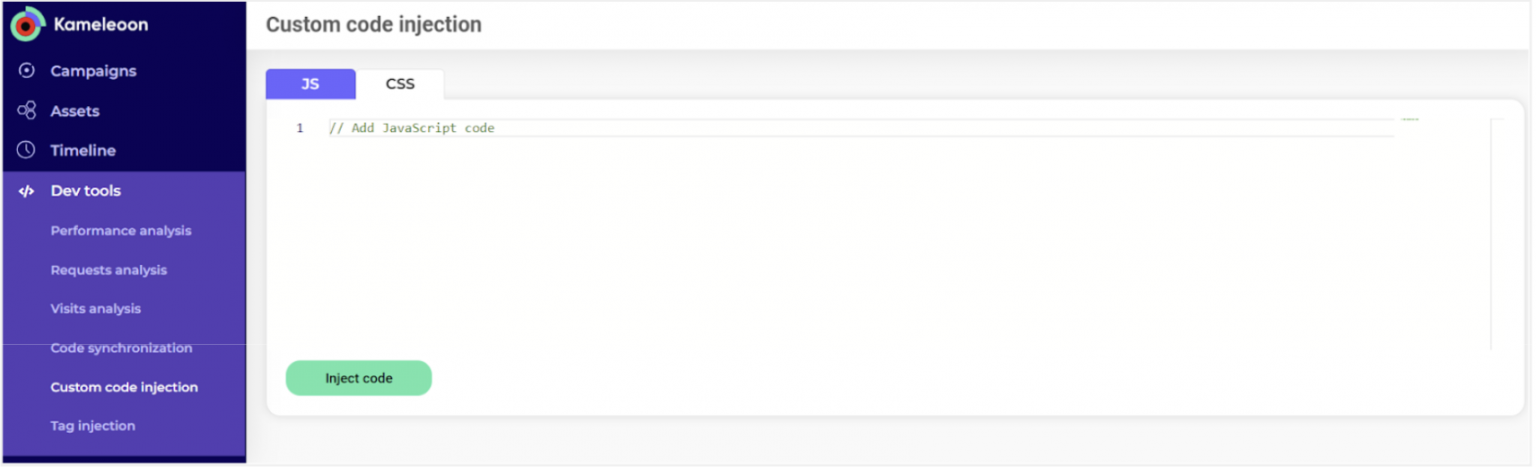Screen dimensions: 1536x467
Task: Go to Code synchronization
Action: (x=121, y=348)
